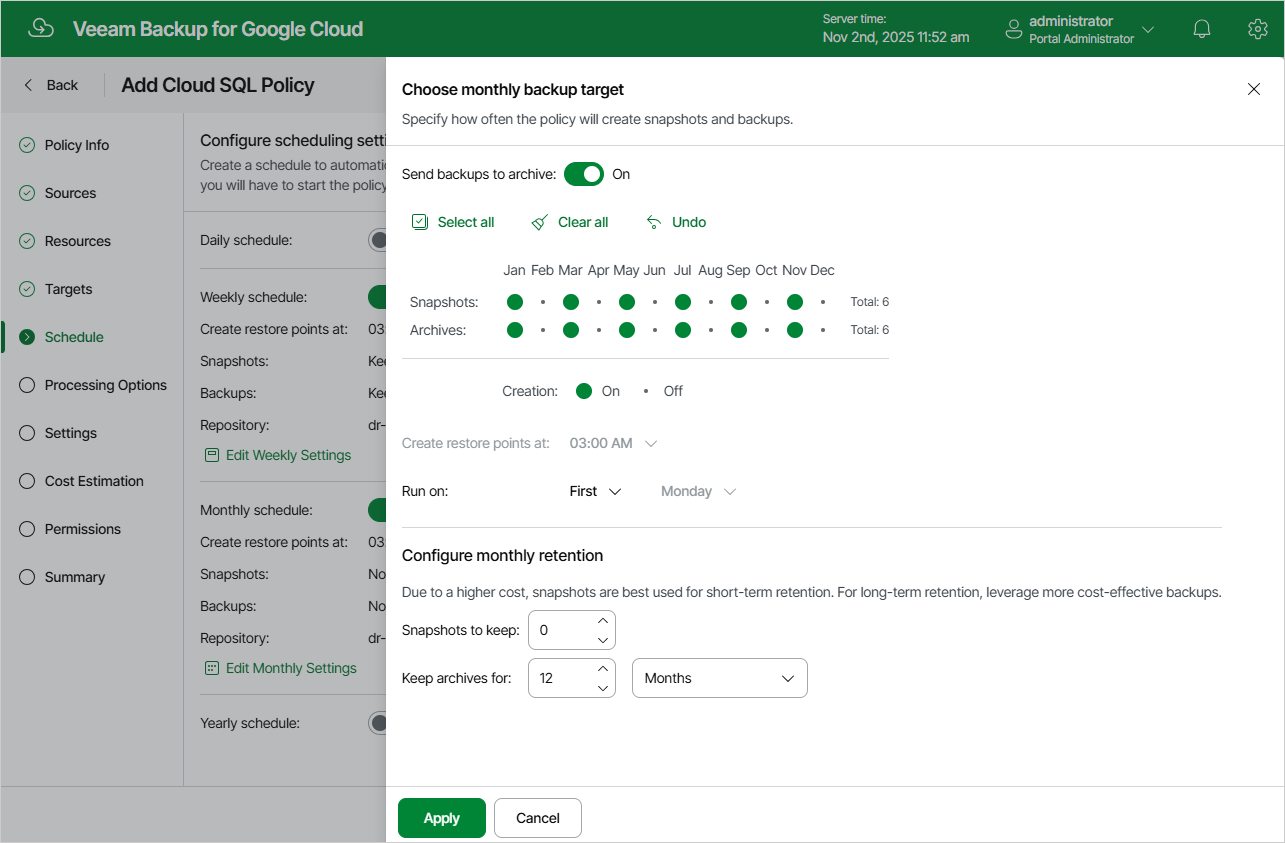Click the Summary step circle icon
1285x843 pixels.
click(27, 577)
